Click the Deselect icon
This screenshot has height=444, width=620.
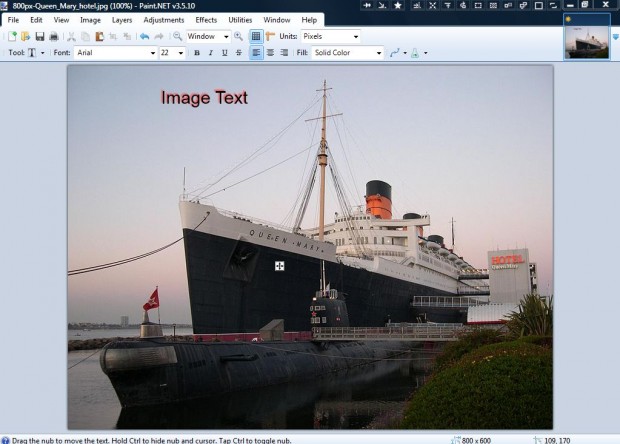[x=127, y=36]
